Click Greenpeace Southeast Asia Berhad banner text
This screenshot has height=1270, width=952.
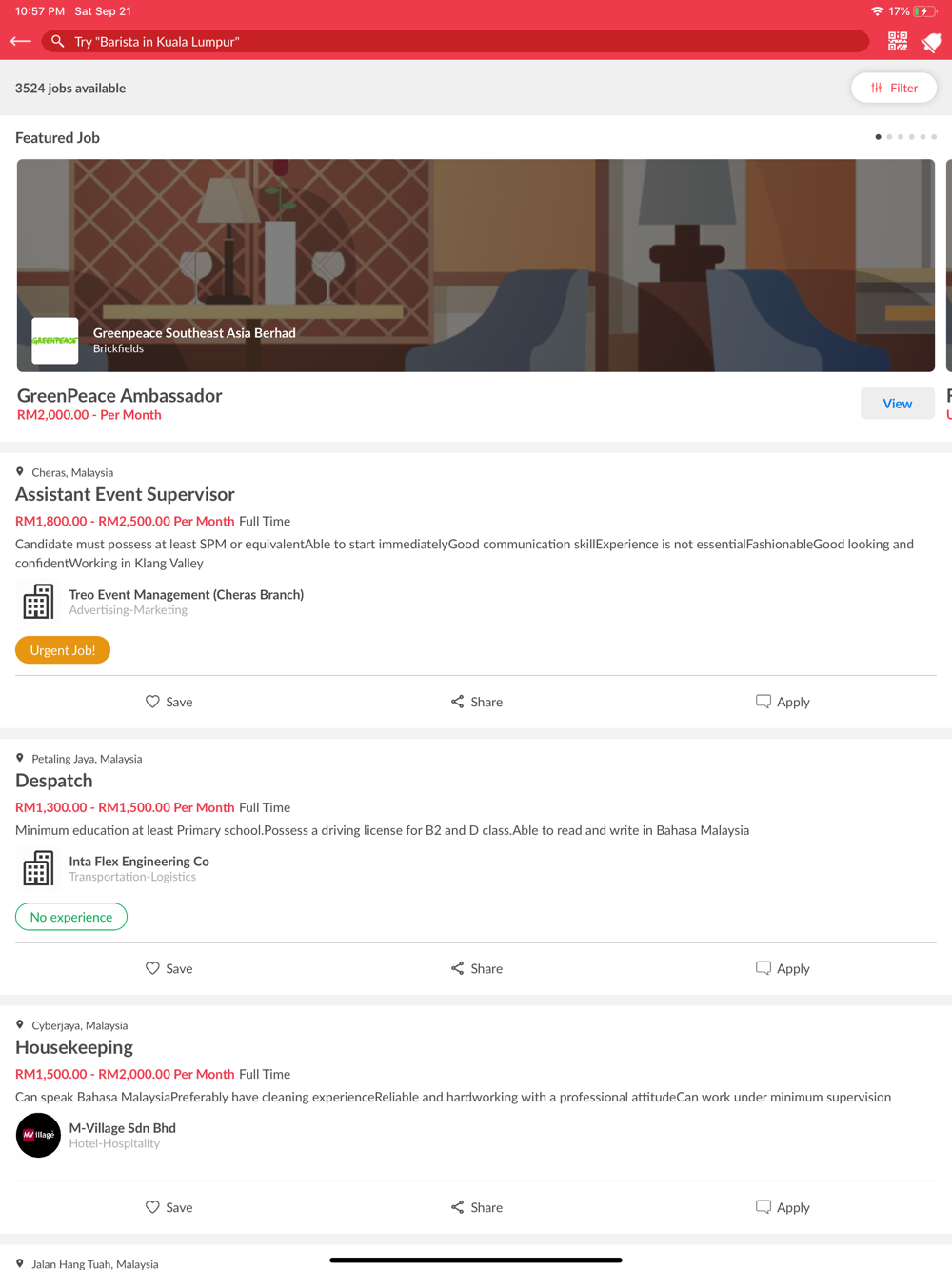[x=194, y=333]
